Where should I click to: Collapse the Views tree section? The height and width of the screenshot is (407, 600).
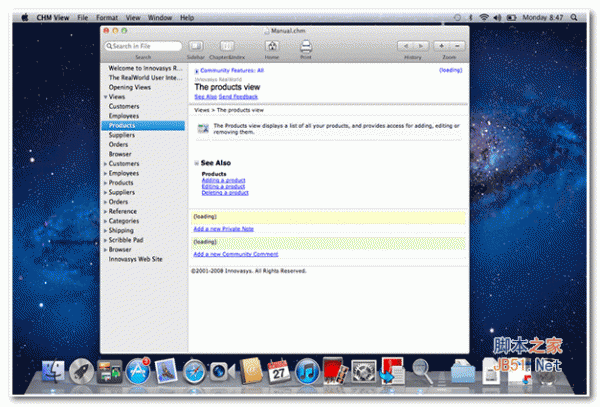click(105, 97)
